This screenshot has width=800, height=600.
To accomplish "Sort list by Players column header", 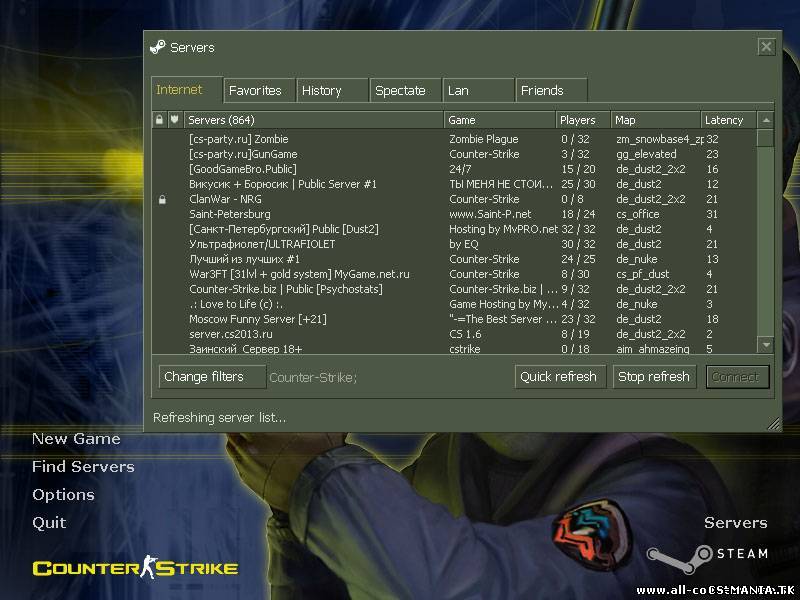I will pyautogui.click(x=582, y=120).
